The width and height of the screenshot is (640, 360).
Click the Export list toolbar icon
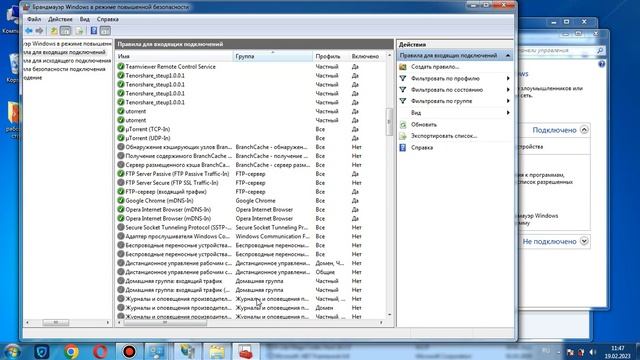[79, 31]
